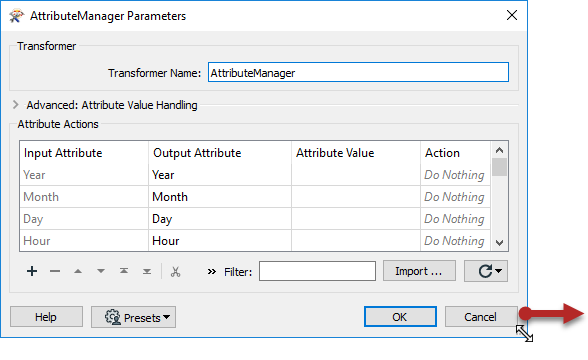Click the OK button
588x360 pixels.
click(x=400, y=316)
